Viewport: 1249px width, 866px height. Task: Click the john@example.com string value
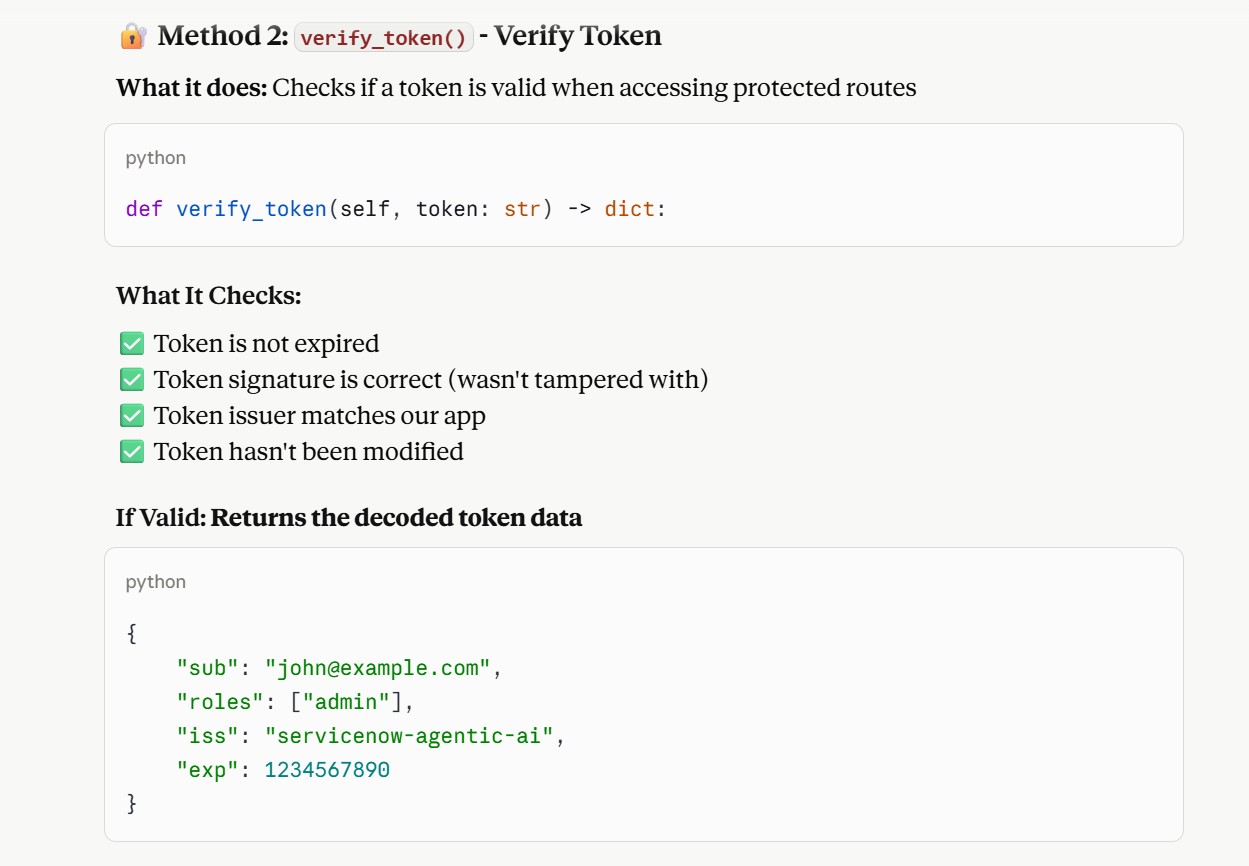pos(378,668)
